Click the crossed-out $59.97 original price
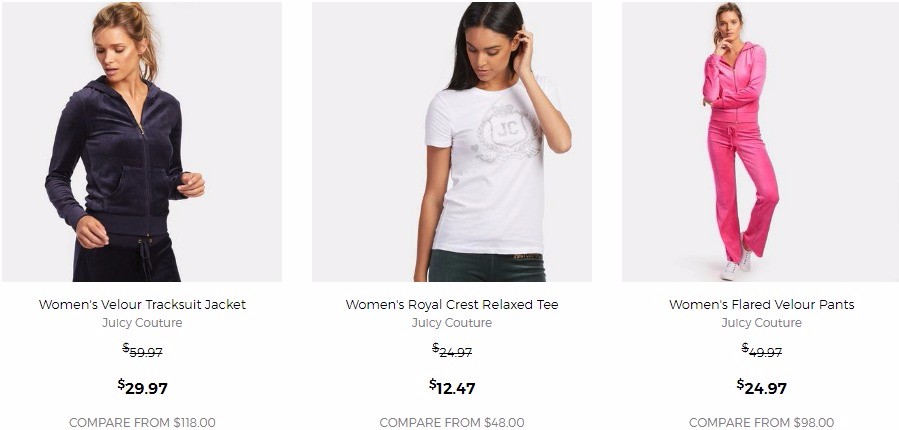This screenshot has height=430, width=899. click(142, 351)
